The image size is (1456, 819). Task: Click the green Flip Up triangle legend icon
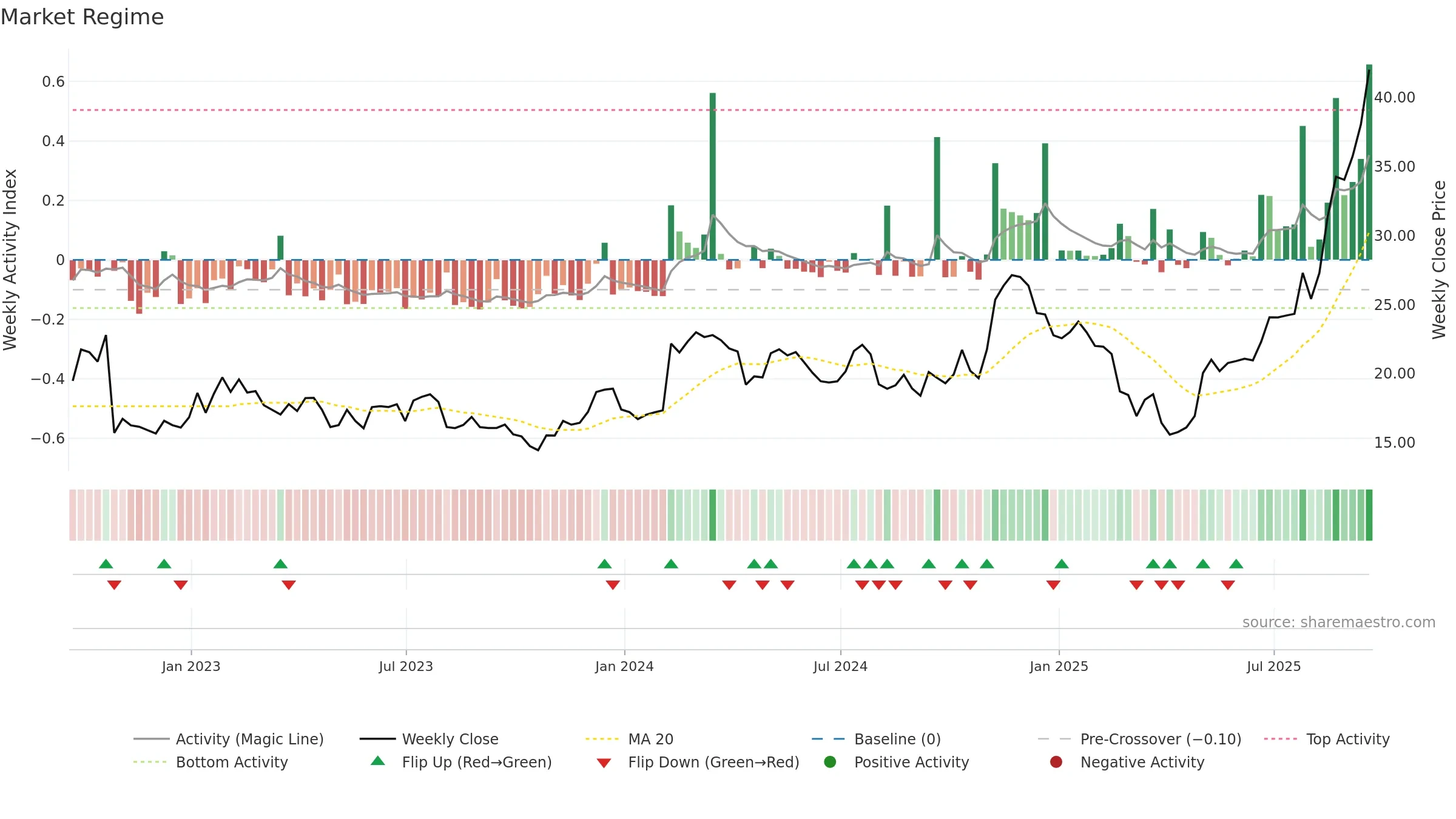[378, 761]
